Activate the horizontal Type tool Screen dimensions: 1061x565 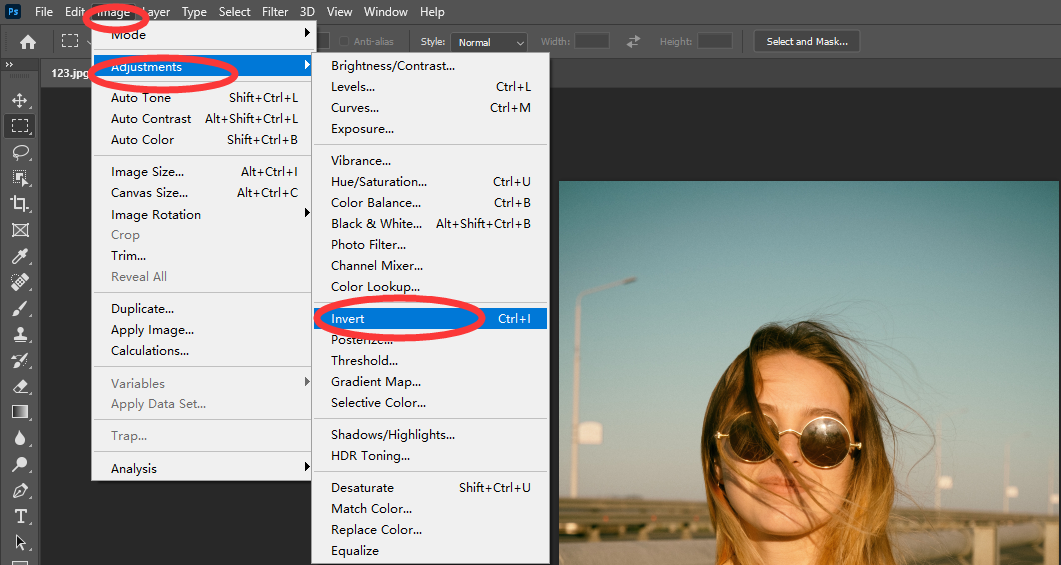(20, 516)
